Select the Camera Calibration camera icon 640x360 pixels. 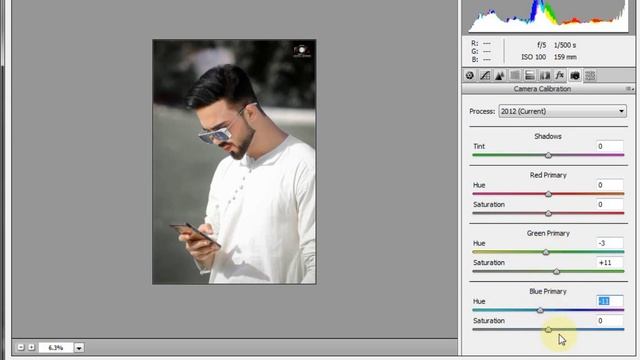pyautogui.click(x=575, y=76)
